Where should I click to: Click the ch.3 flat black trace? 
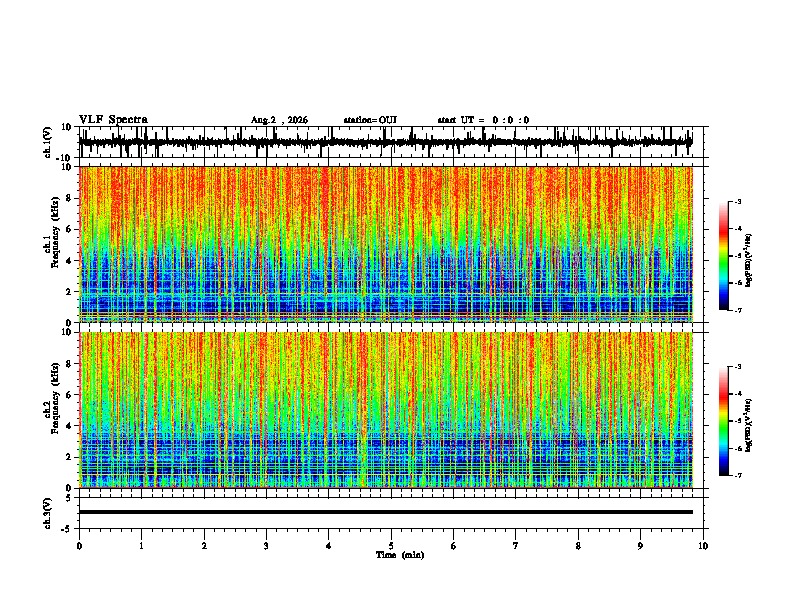pos(386,512)
